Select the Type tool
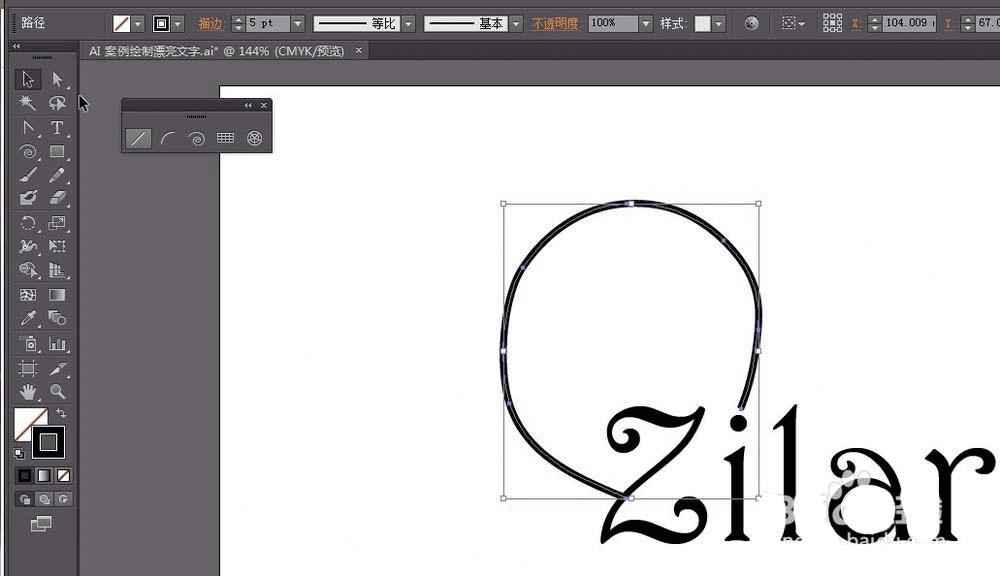1000x576 pixels. tap(57, 128)
